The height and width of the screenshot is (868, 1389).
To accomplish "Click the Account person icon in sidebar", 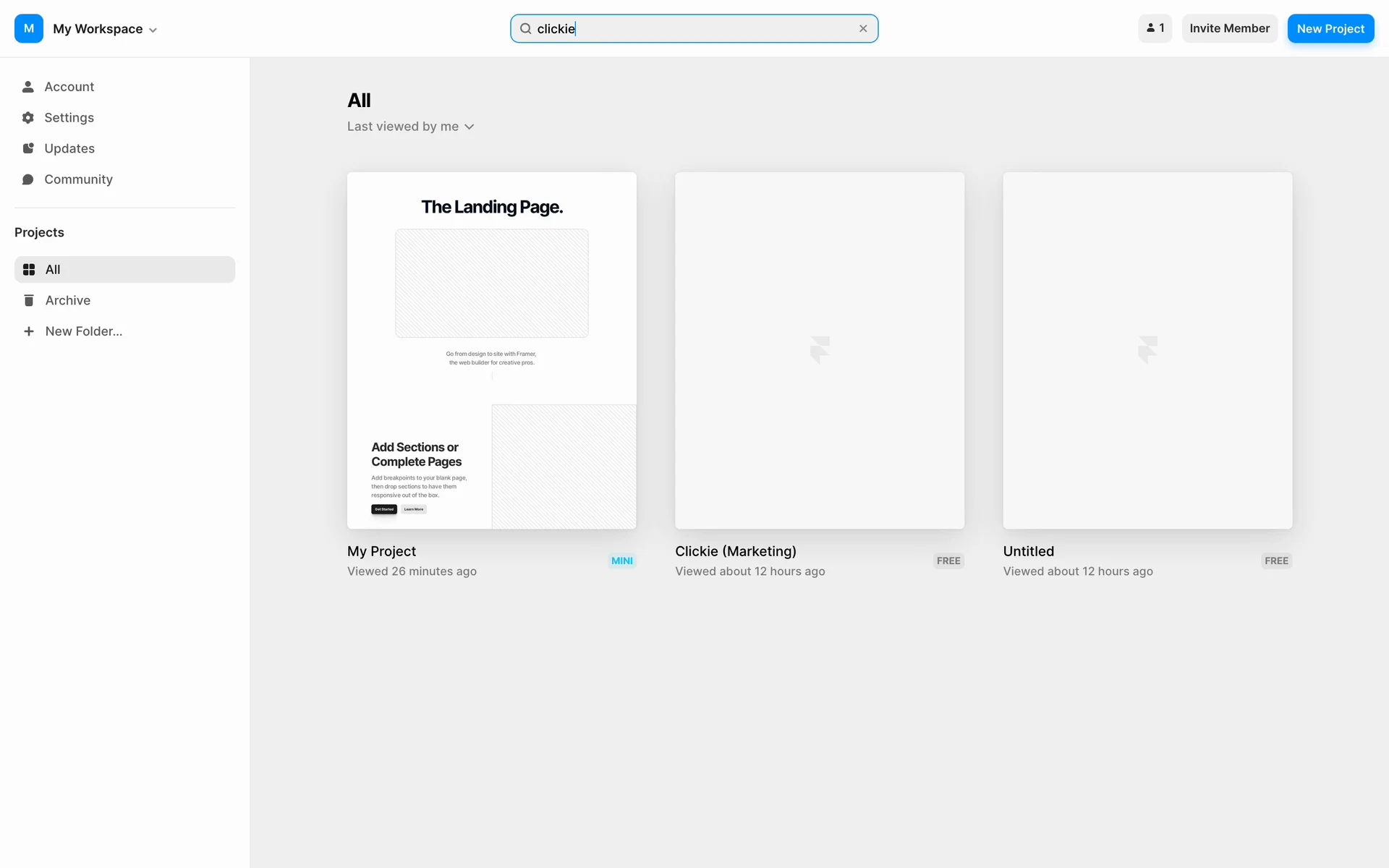I will [28, 87].
